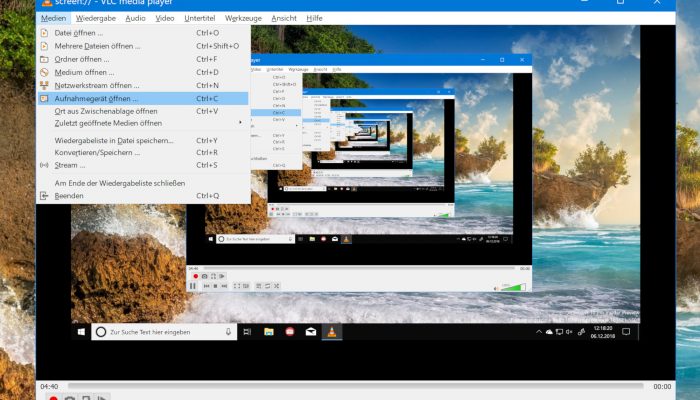The image size is (700, 400).
Task: Click next track in inner VLC window
Action: pyautogui.click(x=224, y=286)
